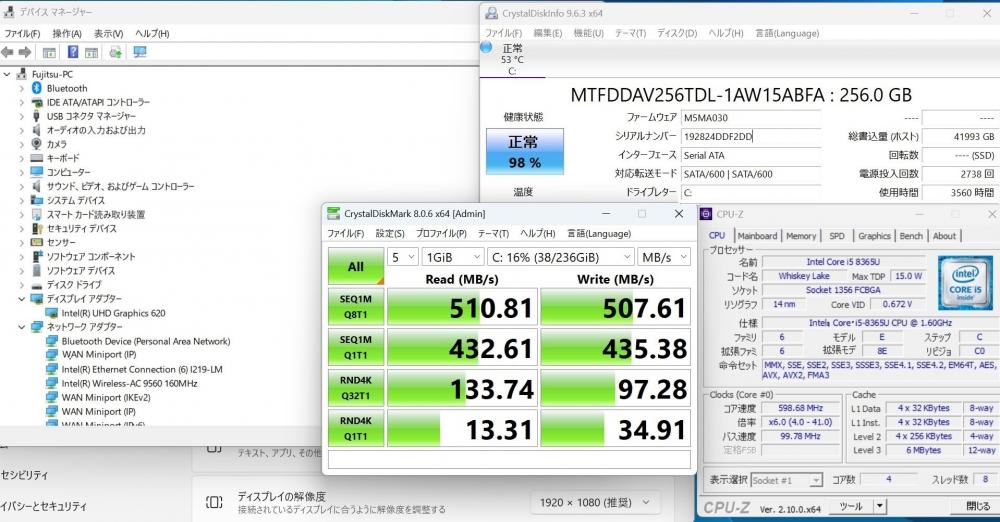1000x522 pixels.
Task: Collapse the ネットワーク アダプター node
Action: 22,327
